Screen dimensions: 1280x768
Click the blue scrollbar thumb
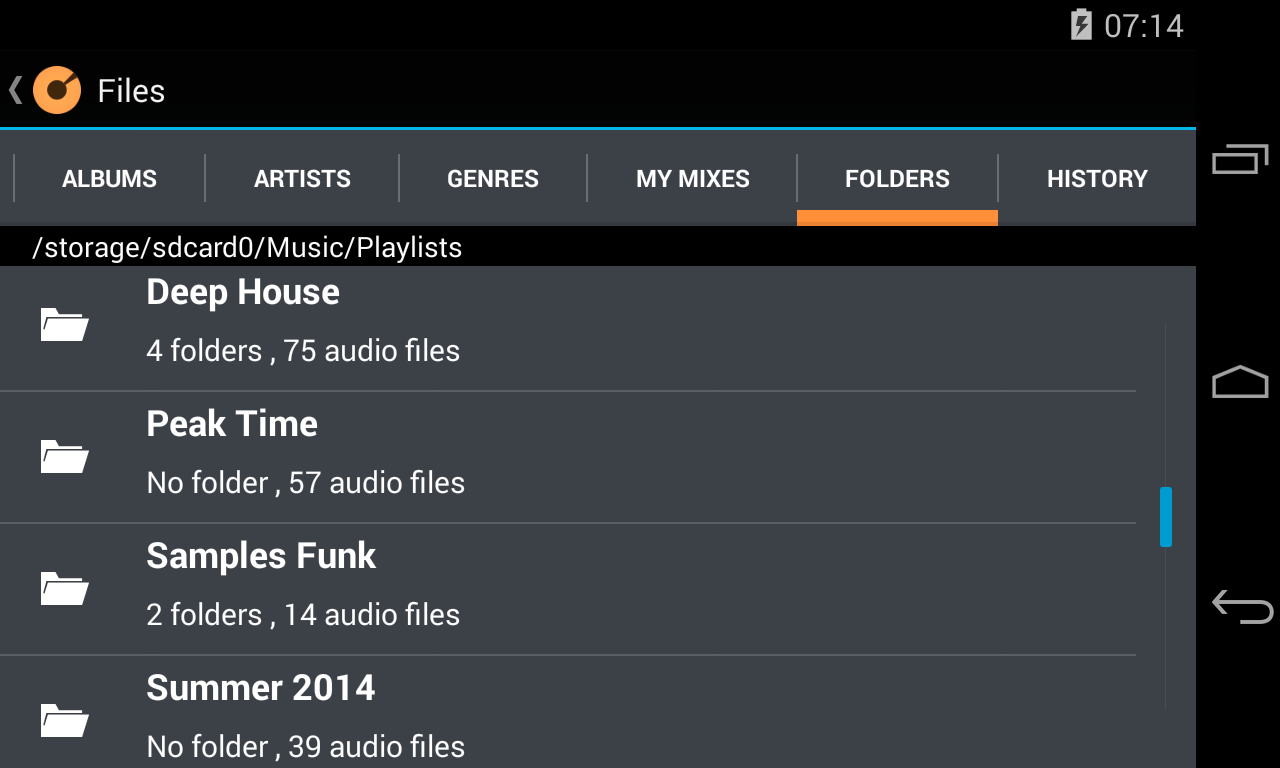pyautogui.click(x=1166, y=517)
